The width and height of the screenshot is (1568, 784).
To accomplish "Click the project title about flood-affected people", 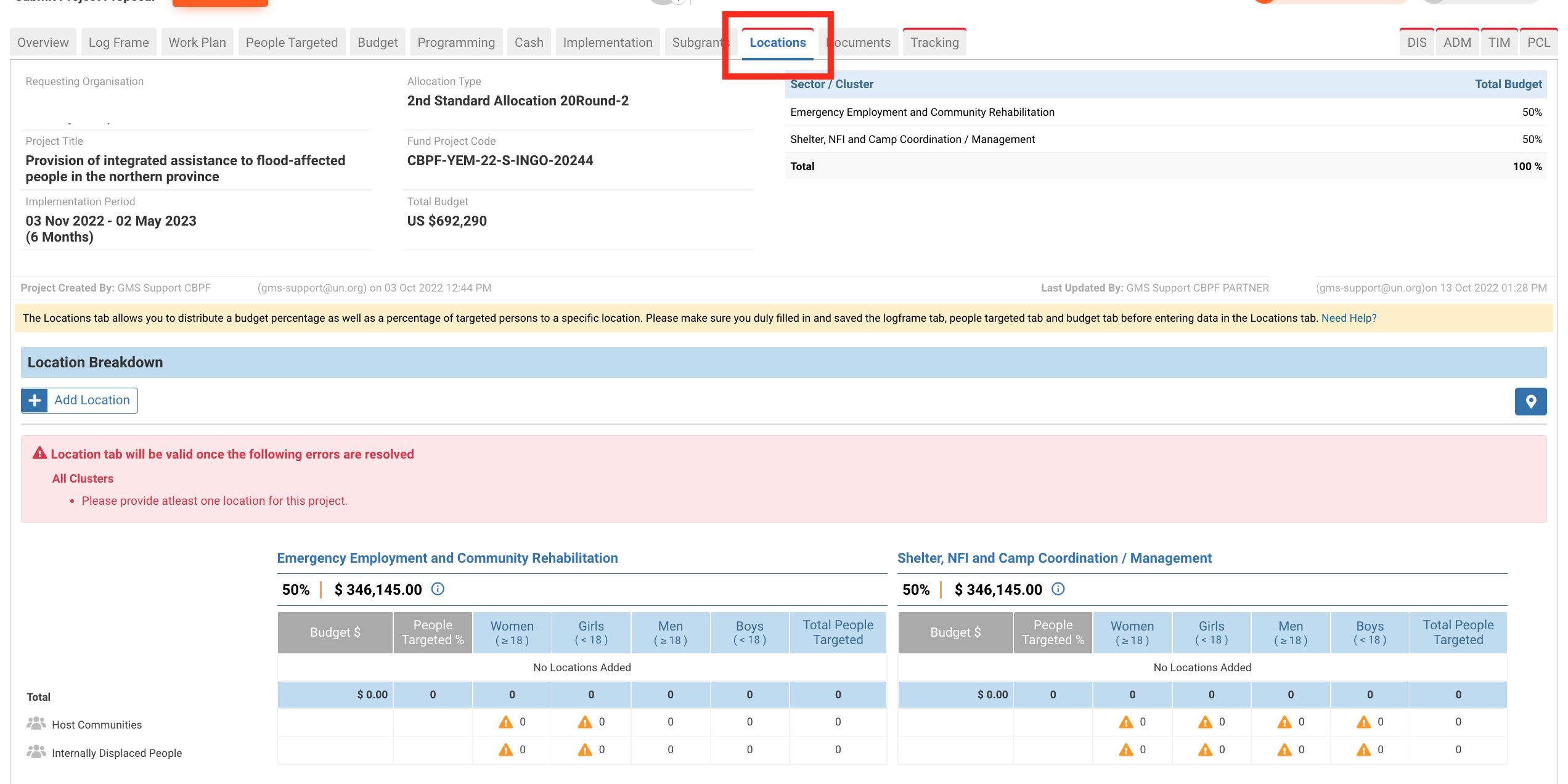I will [x=185, y=168].
